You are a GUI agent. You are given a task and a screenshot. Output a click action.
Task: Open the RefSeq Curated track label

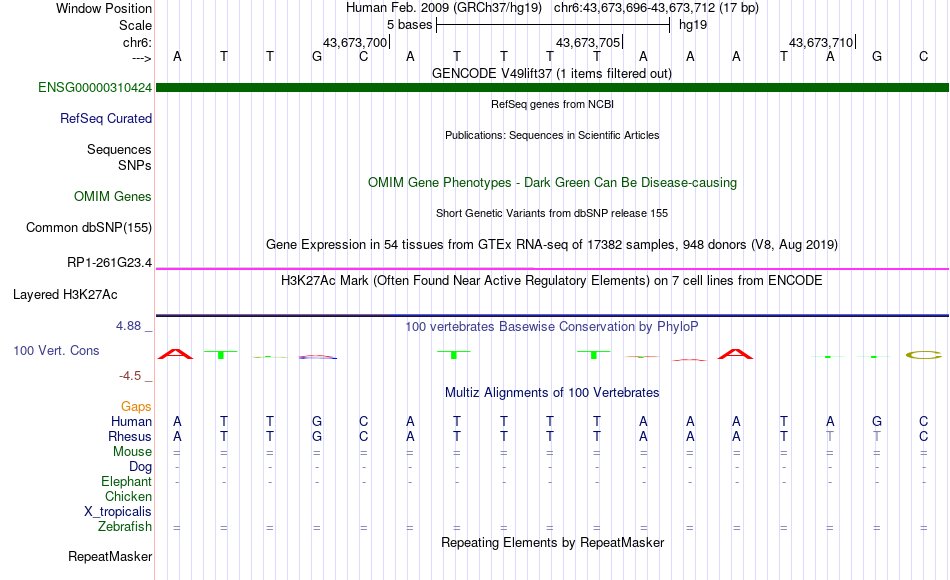[106, 118]
